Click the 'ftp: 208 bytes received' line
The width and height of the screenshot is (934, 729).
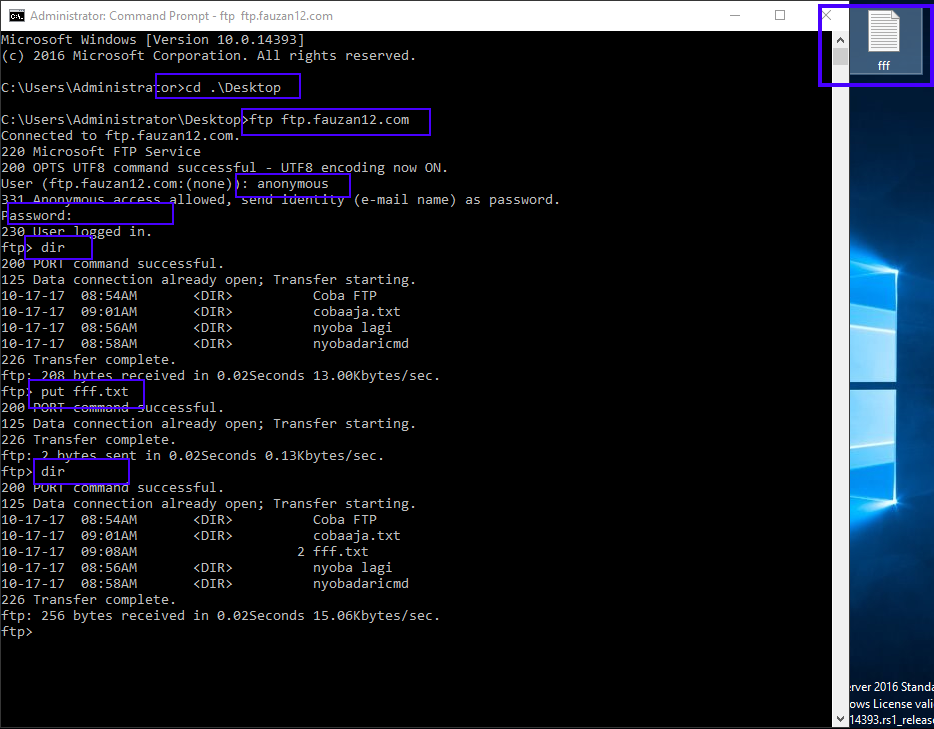tap(220, 376)
